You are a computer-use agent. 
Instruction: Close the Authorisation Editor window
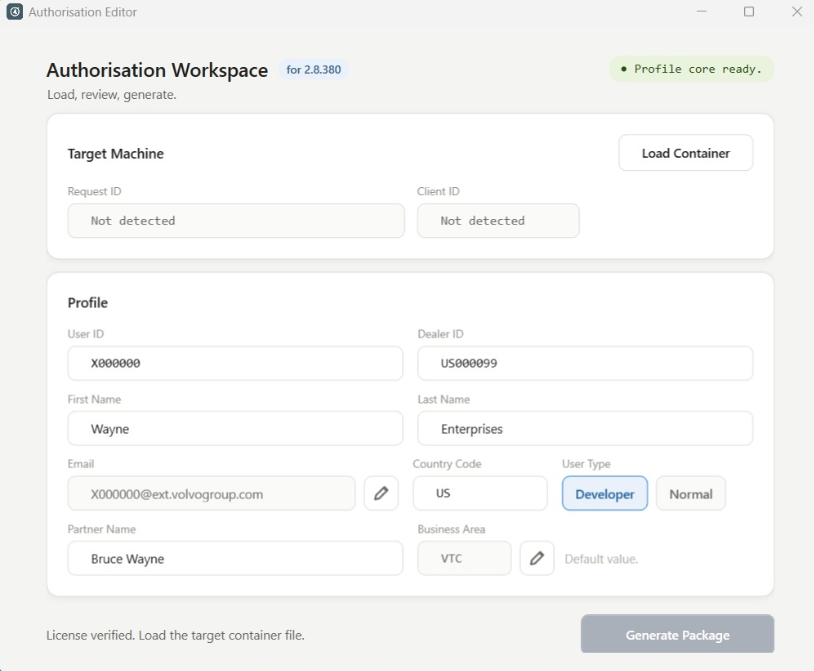pos(797,11)
